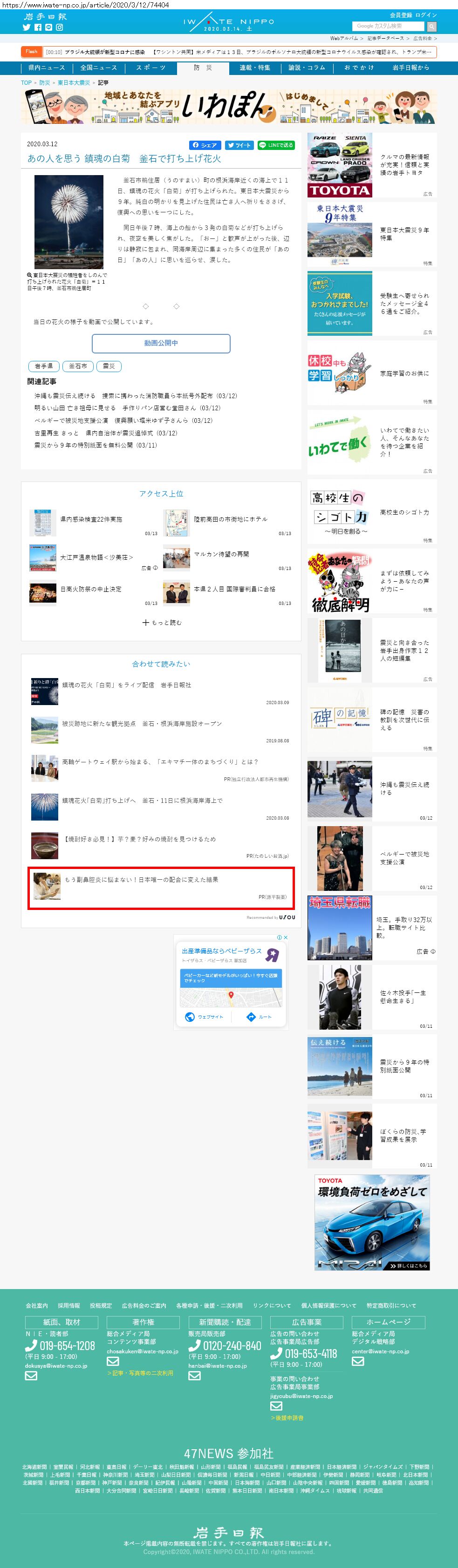Click the orange Flash news badge
The height and width of the screenshot is (1568, 458).
point(32,52)
